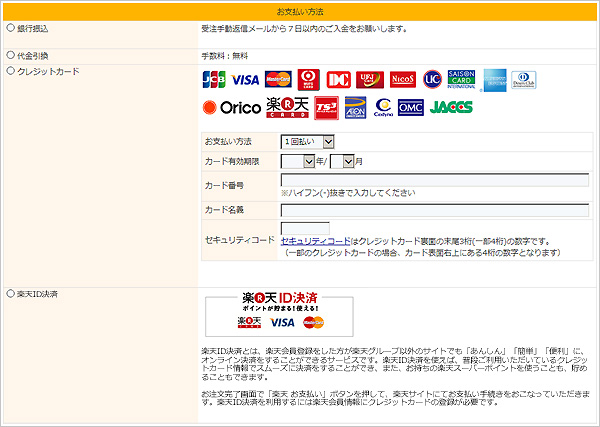Click the ハイフン(-)抜きで入力 hint text
Viewport: 600px width, 427px height.
pyautogui.click(x=348, y=193)
